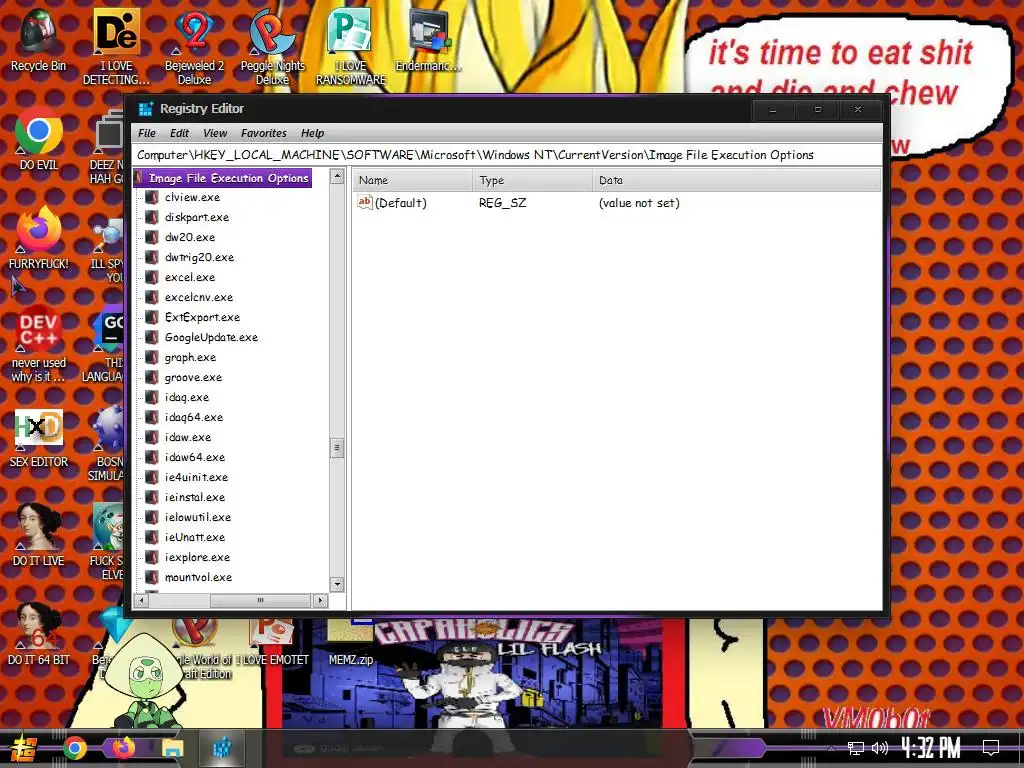This screenshot has width=1024, height=768.
Task: Click the idaw64.exe key icon
Action: (x=152, y=457)
